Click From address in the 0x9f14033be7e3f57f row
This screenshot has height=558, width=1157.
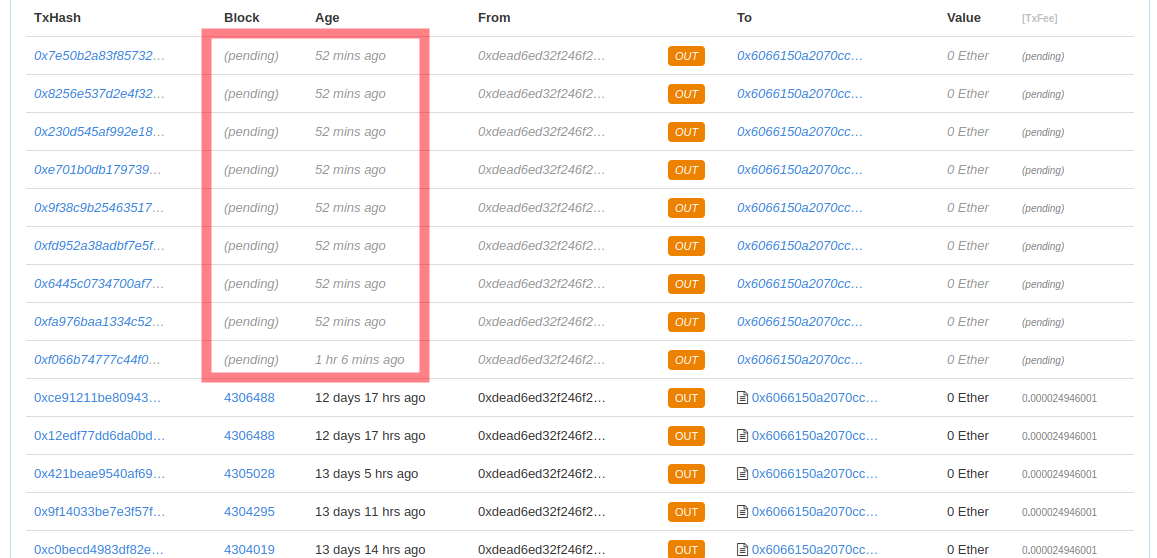542,512
